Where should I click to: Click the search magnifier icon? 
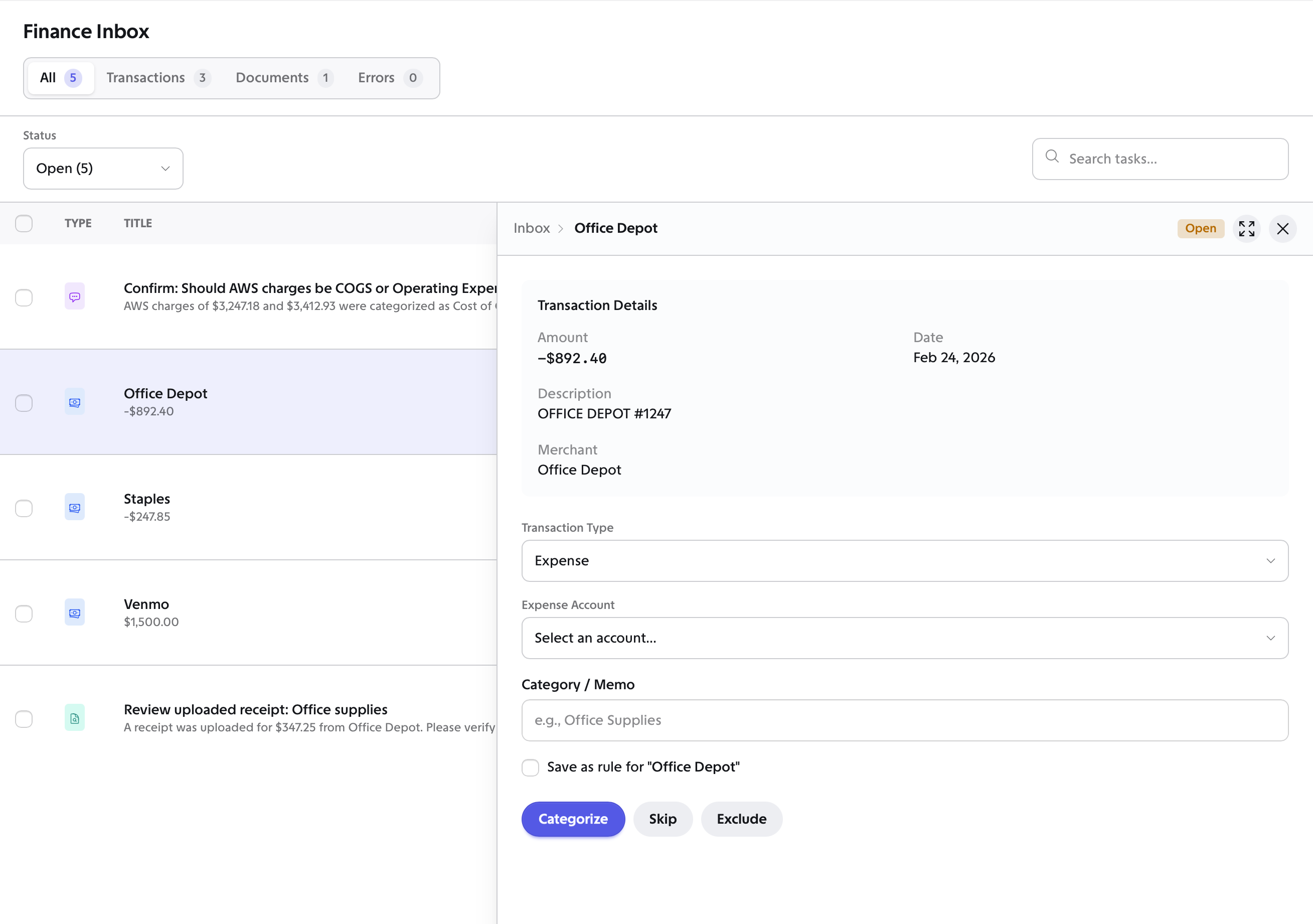pos(1052,156)
